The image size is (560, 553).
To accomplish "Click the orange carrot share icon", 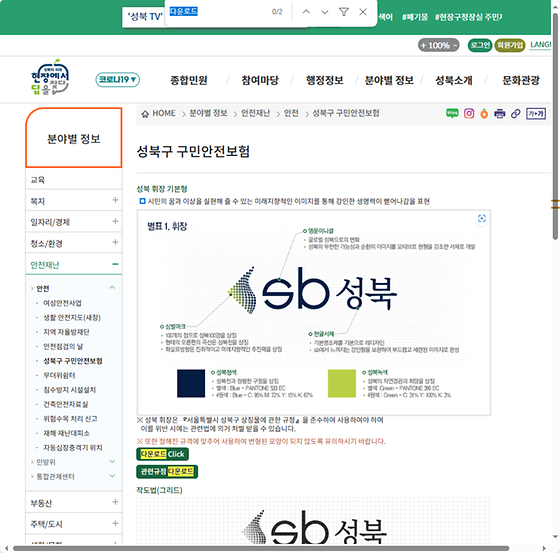I will (484, 114).
